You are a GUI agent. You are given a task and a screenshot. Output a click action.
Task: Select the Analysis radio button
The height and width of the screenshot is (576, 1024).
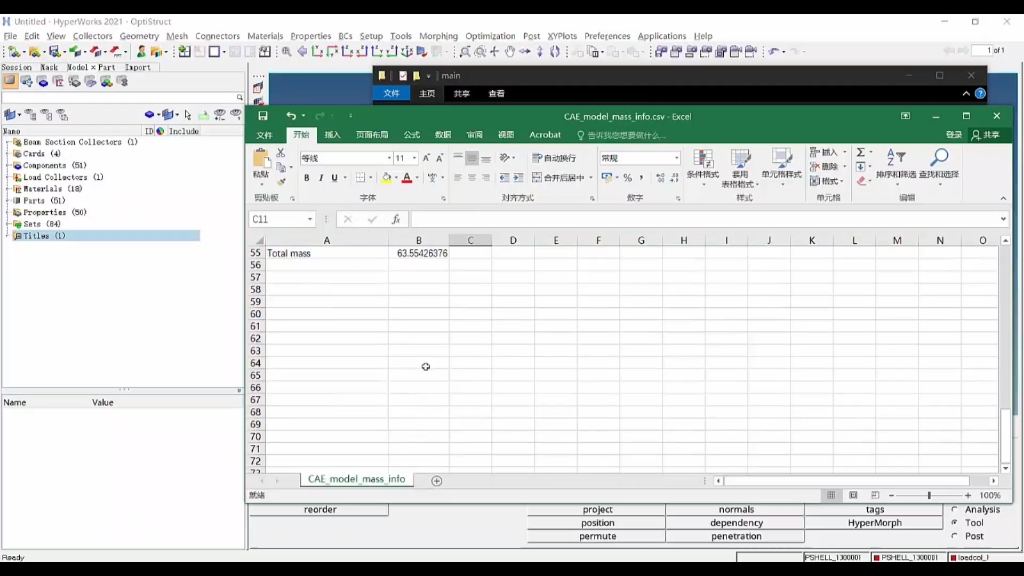(x=954, y=510)
